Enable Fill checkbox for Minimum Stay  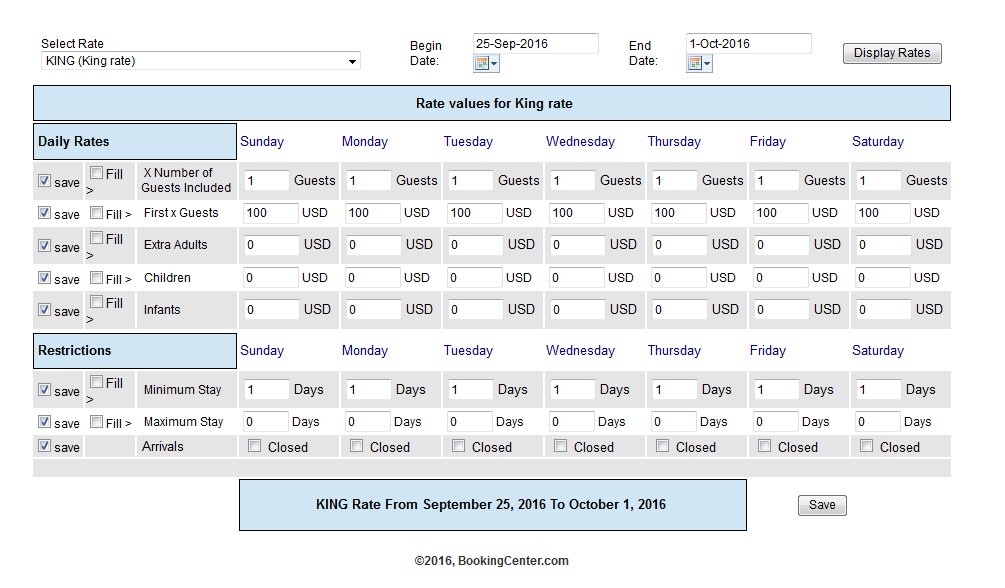click(97, 382)
